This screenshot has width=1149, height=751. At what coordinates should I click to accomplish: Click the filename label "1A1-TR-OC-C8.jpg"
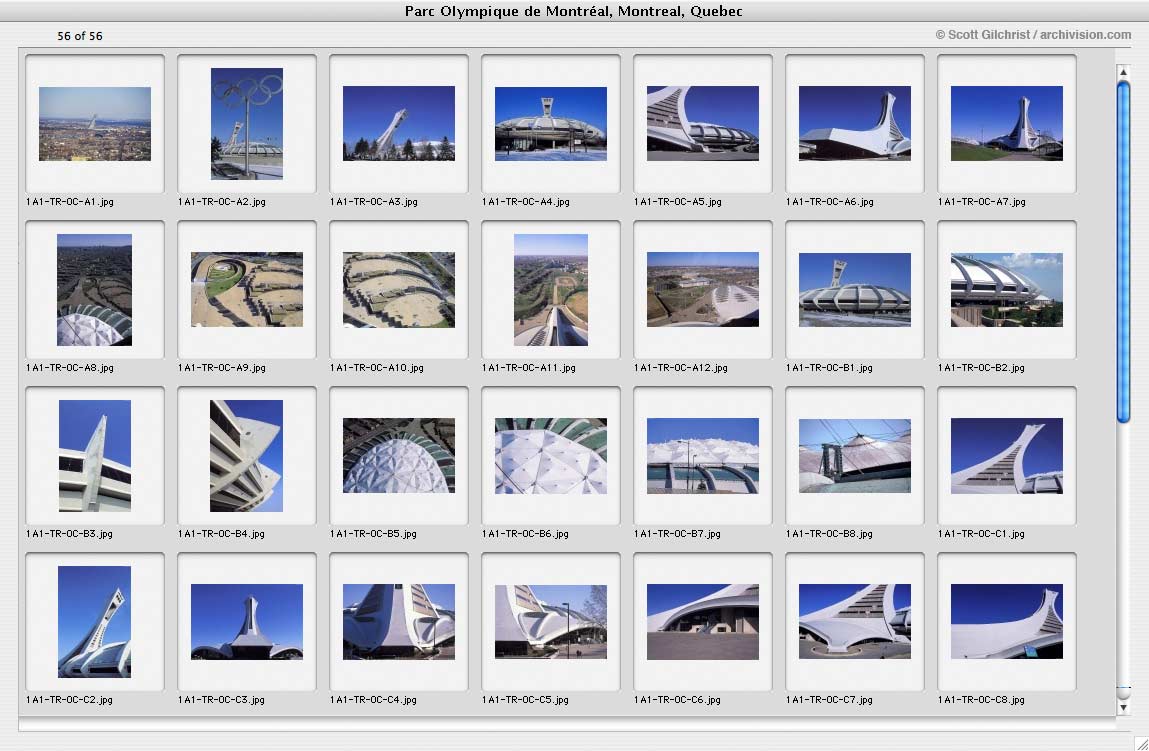pos(982,700)
